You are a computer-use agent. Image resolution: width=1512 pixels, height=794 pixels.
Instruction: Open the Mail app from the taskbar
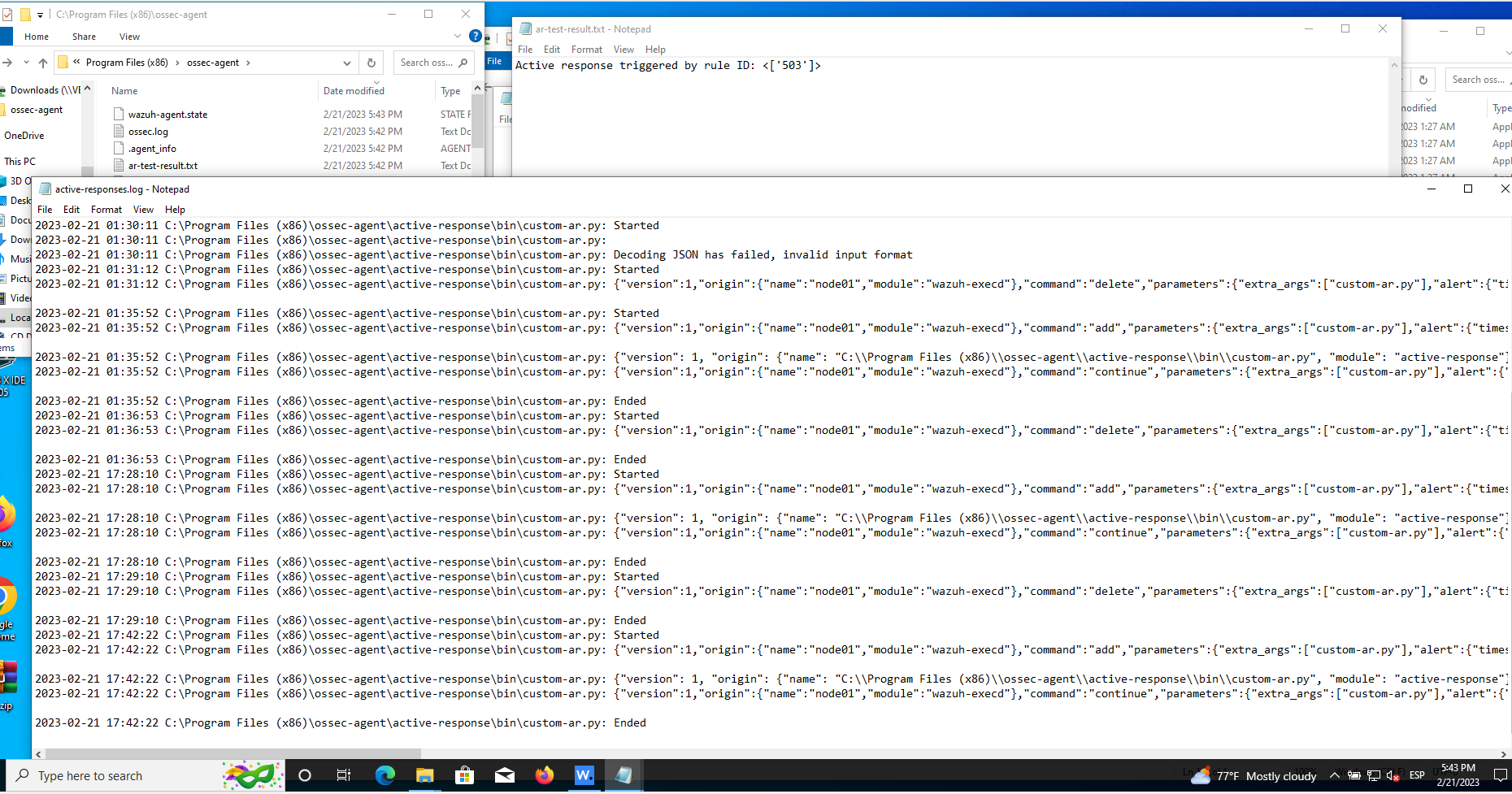(505, 775)
